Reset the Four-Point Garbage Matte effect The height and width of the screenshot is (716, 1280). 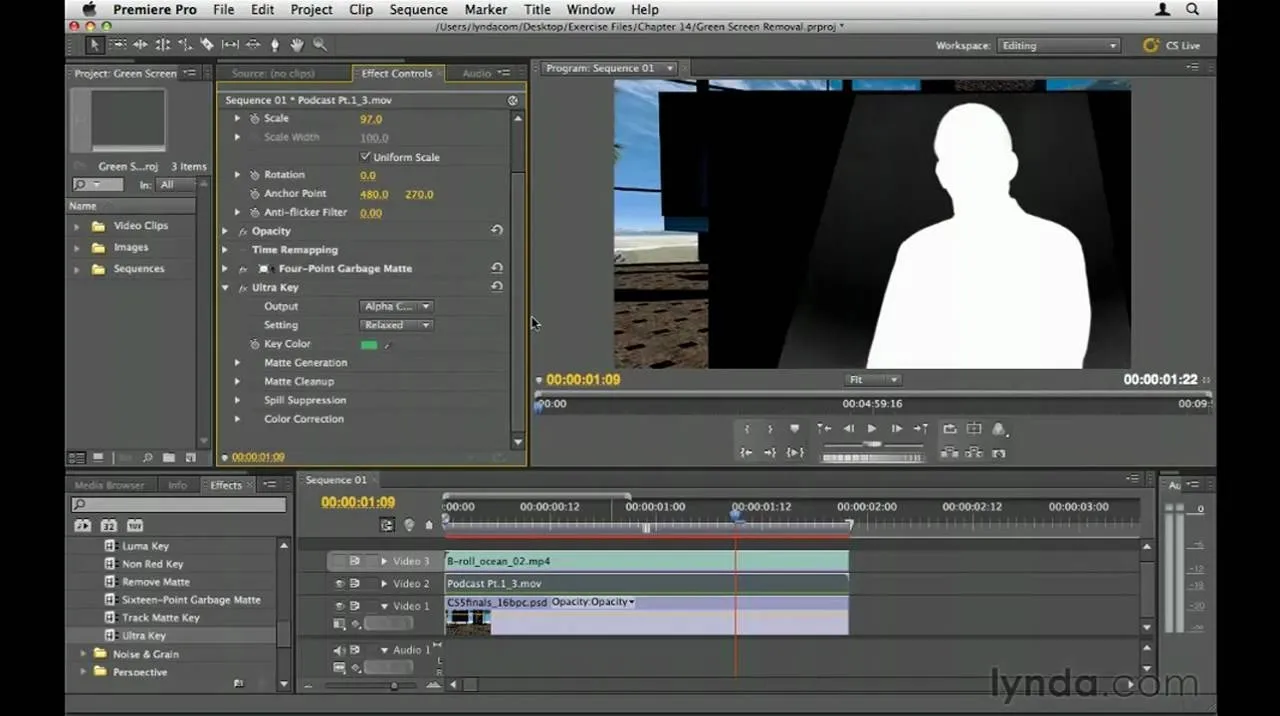(x=497, y=268)
